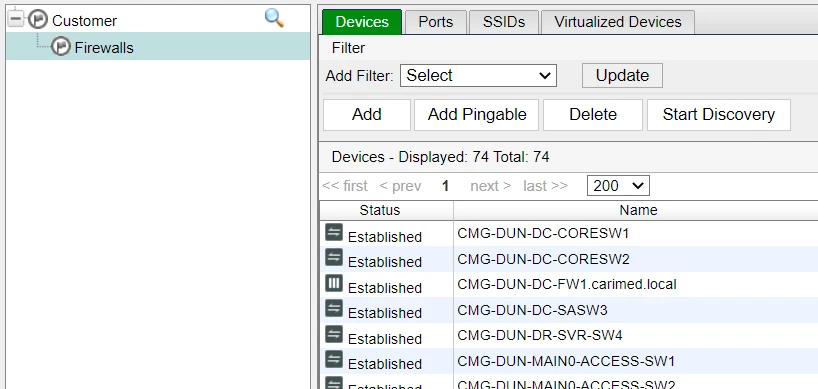The image size is (818, 389).
Task: Switch to the Devices tab
Action: pos(362,22)
